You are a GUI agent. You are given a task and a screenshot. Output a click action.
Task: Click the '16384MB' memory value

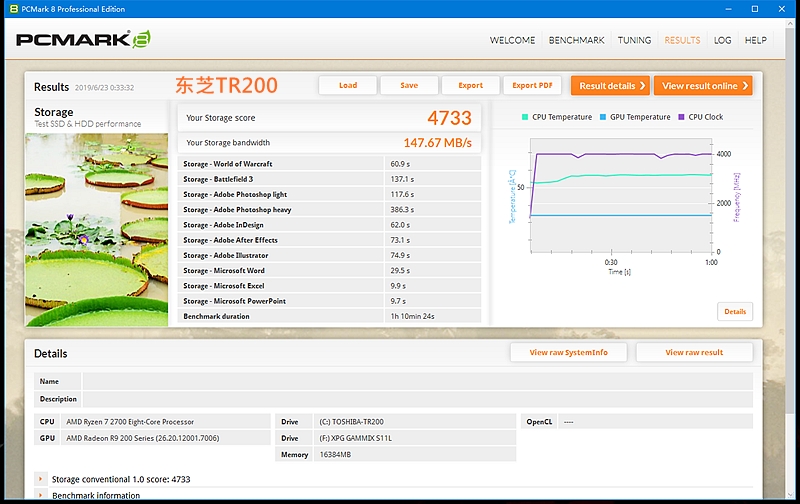[x=335, y=455]
